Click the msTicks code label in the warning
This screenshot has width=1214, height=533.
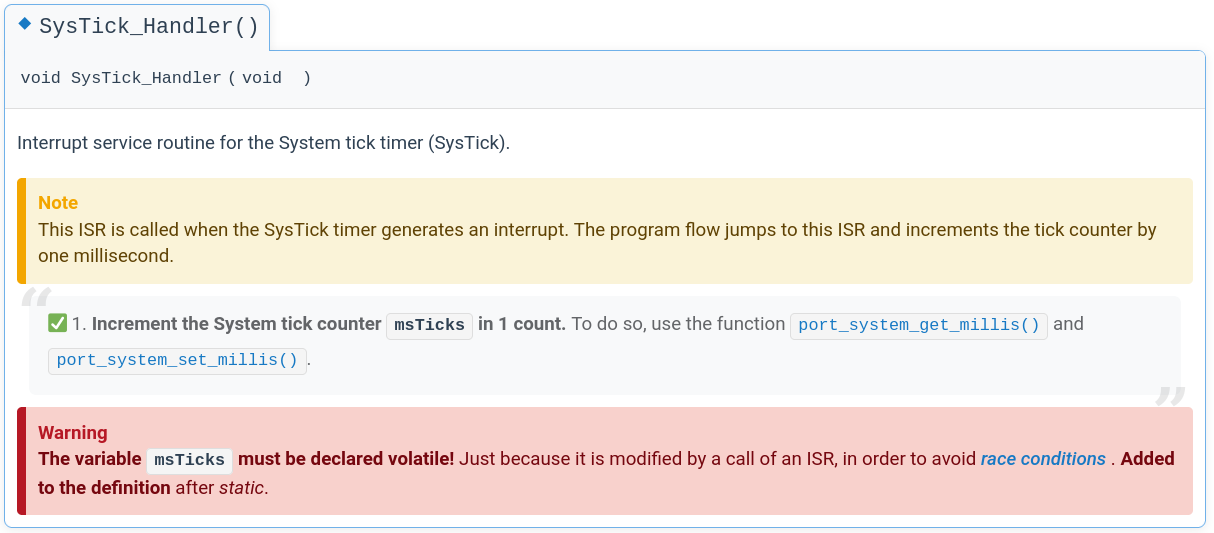click(x=189, y=460)
